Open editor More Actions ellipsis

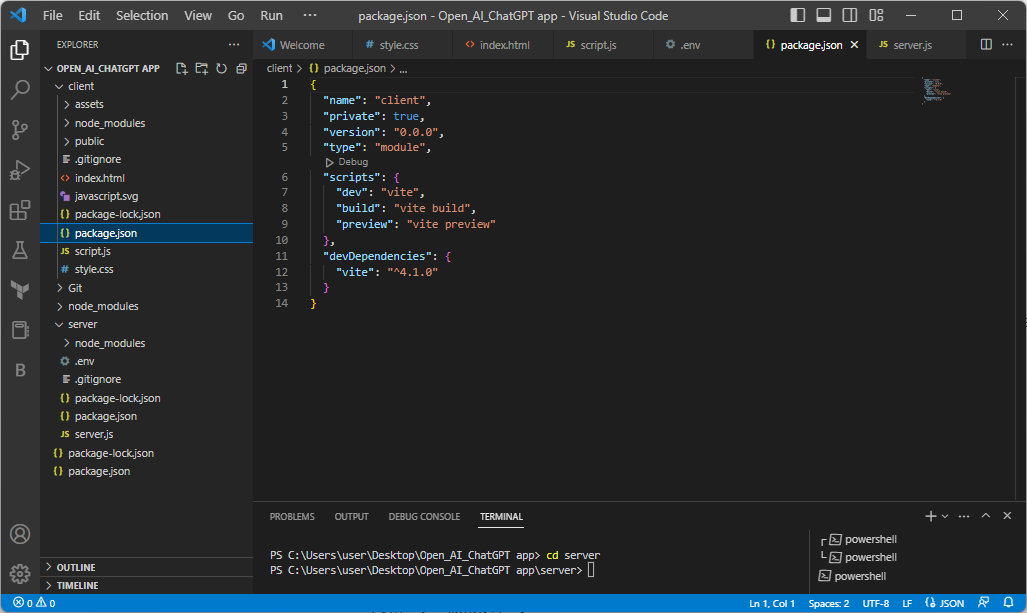pos(1007,45)
